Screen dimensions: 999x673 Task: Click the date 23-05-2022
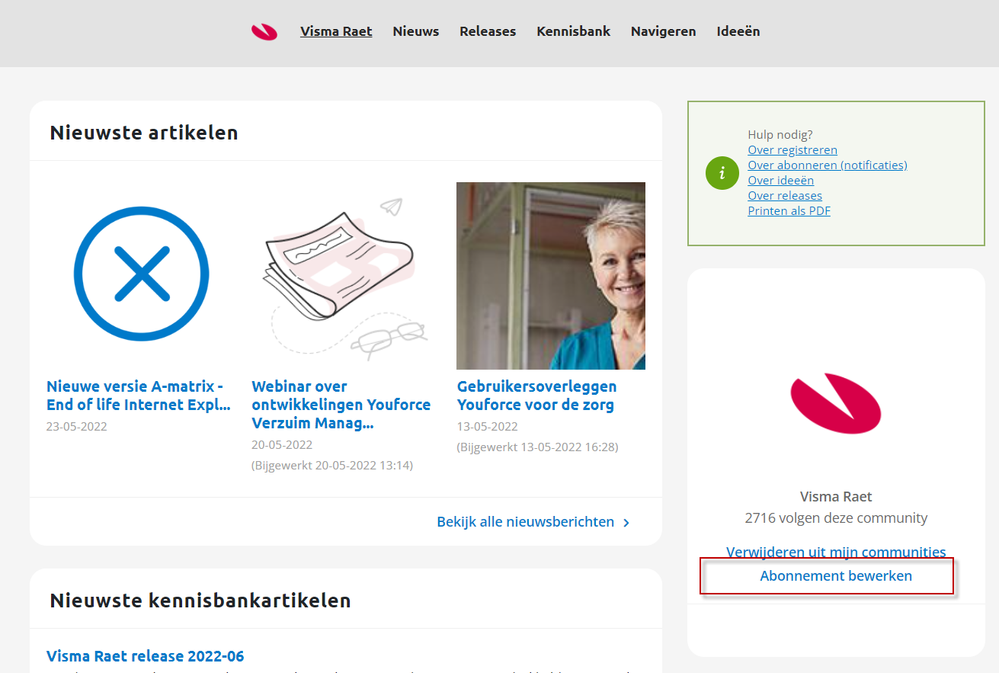(76, 426)
